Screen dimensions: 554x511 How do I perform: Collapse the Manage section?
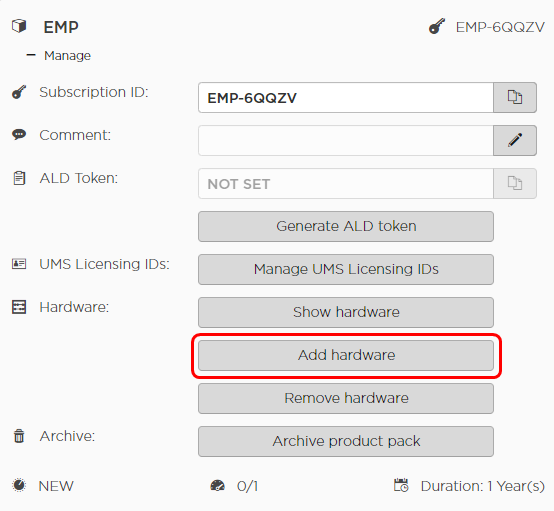click(x=31, y=55)
